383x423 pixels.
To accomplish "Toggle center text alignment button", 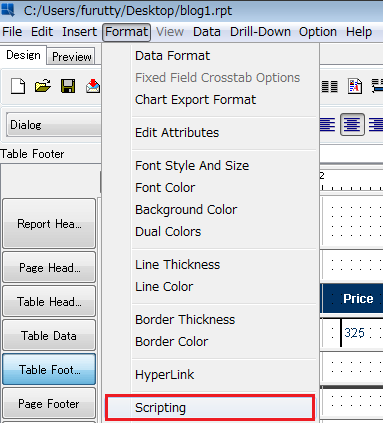I will click(352, 125).
